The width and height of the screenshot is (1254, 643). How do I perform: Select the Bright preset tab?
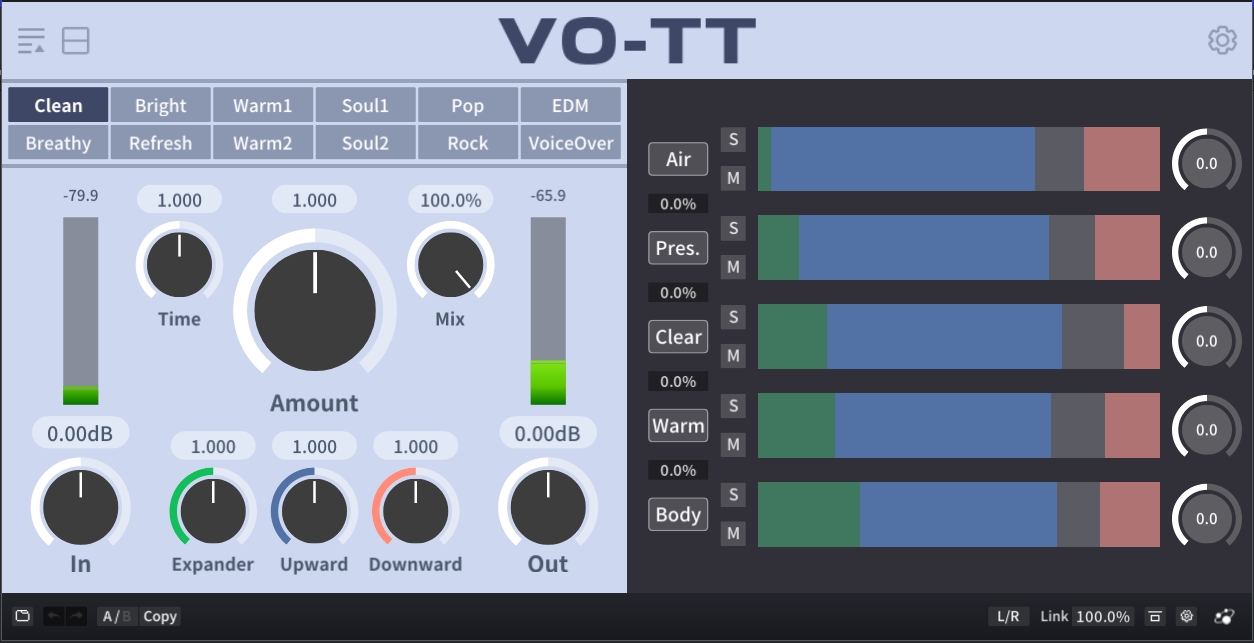(x=160, y=105)
